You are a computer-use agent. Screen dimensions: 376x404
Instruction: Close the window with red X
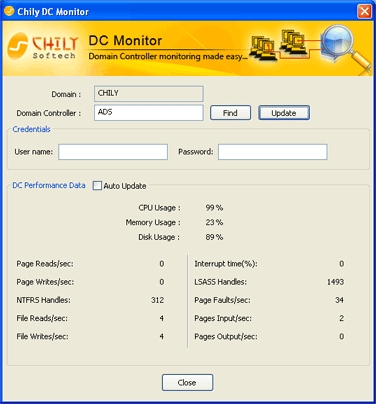pyautogui.click(x=364, y=12)
